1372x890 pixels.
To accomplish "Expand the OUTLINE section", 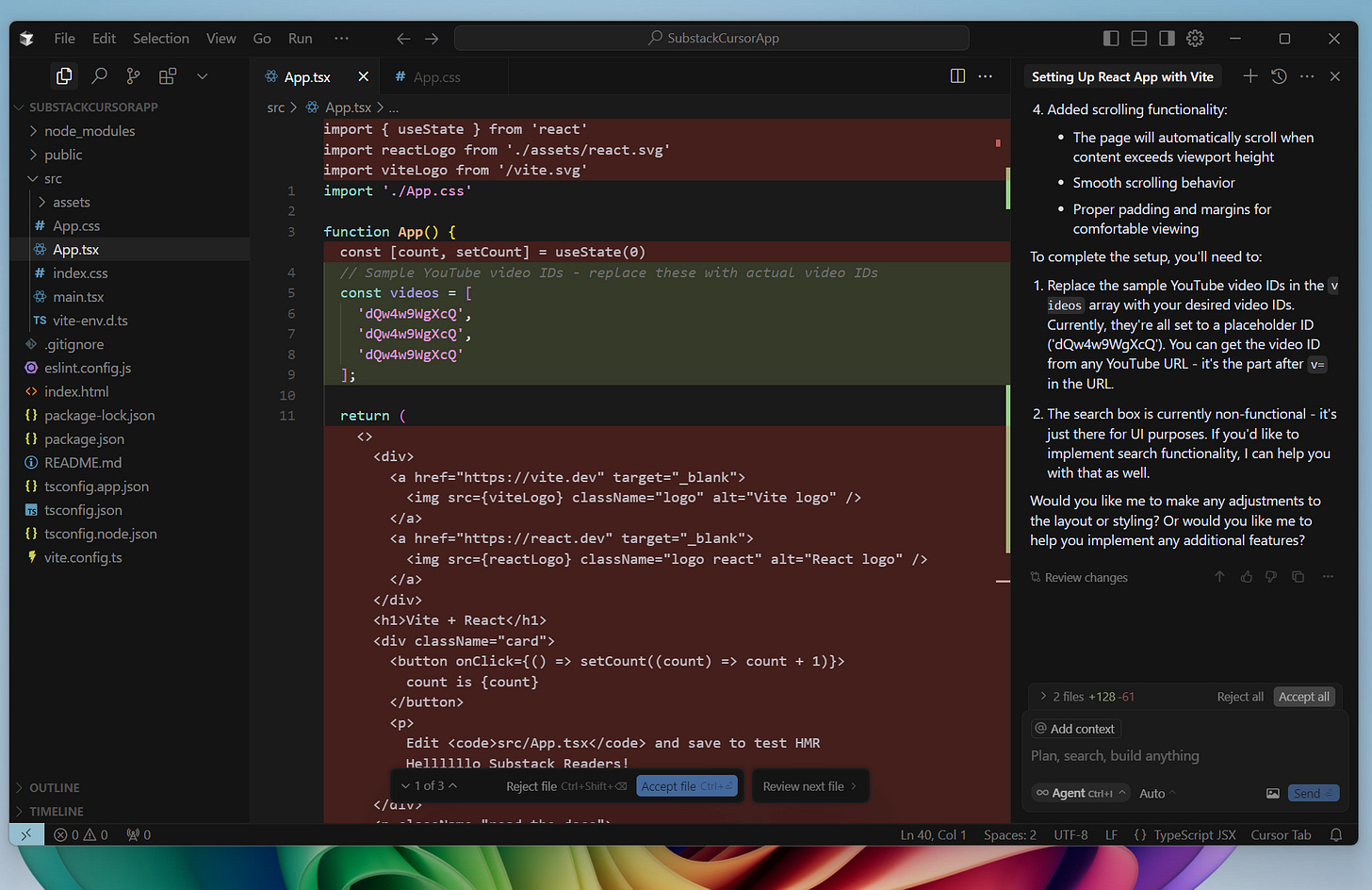I will pos(55,788).
